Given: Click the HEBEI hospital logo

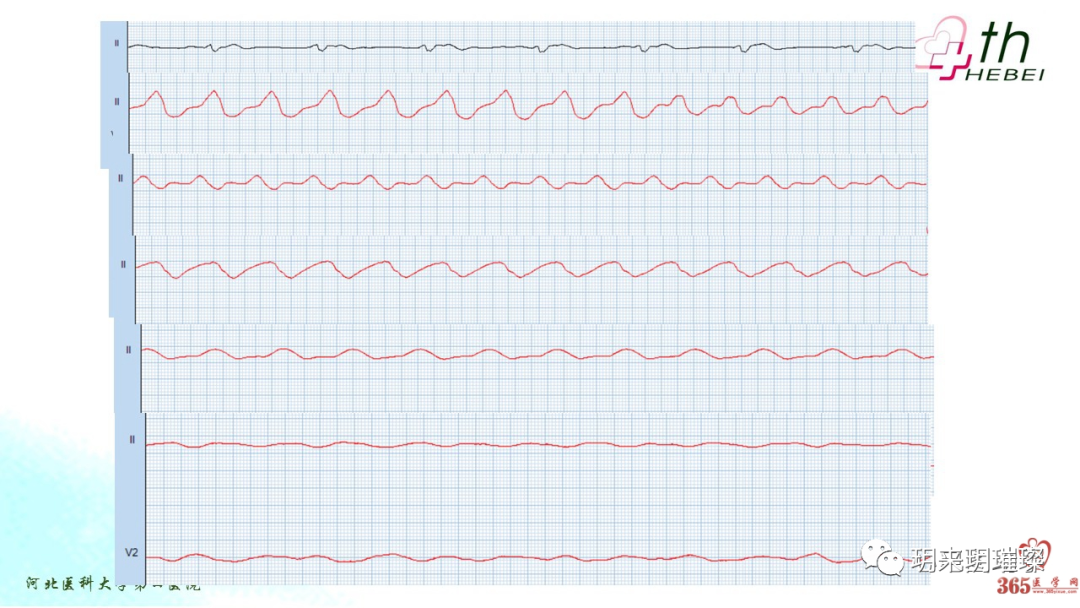Looking at the screenshot, I should pos(982,49).
